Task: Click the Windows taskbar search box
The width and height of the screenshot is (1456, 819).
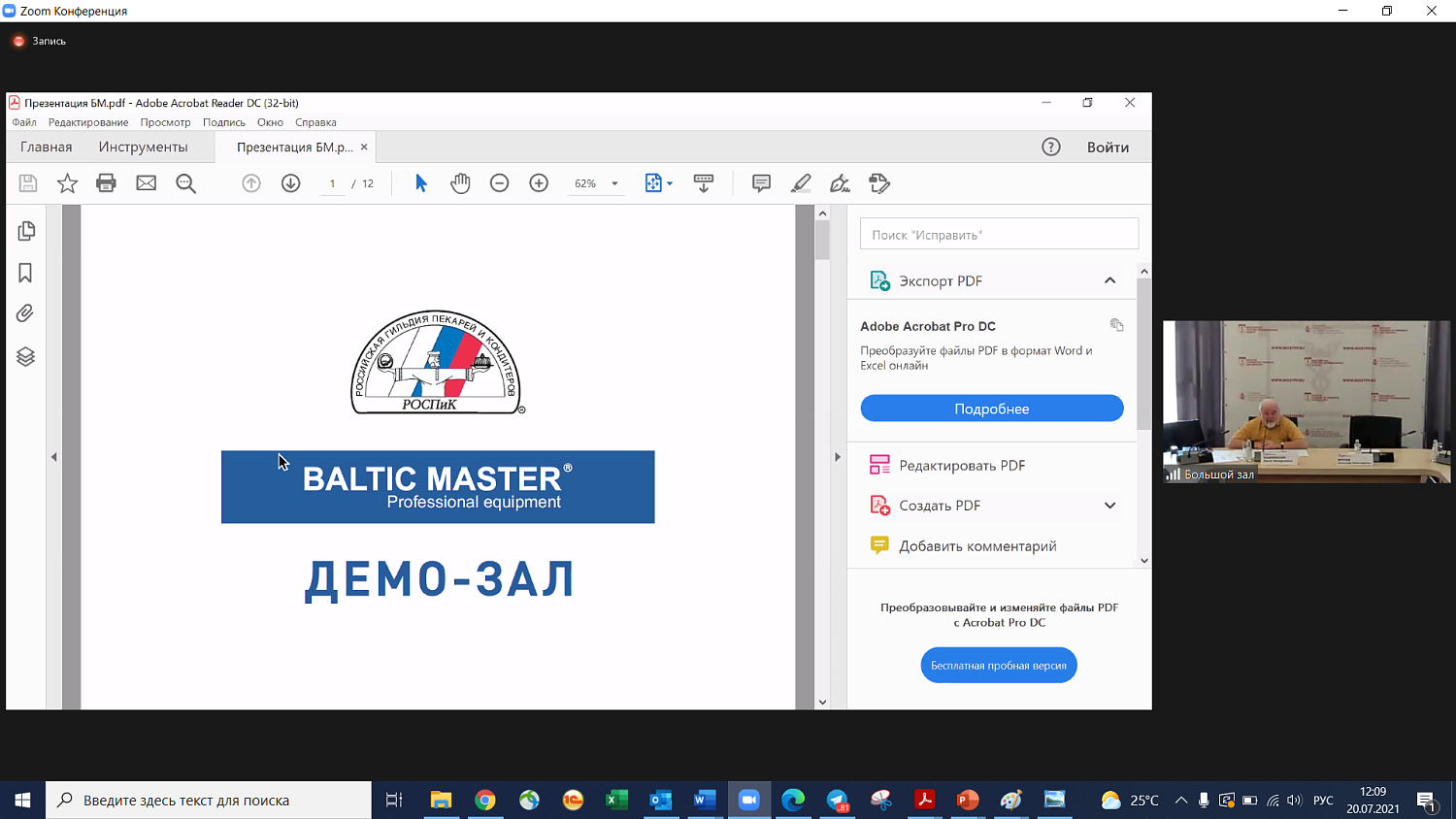Action: [x=209, y=801]
